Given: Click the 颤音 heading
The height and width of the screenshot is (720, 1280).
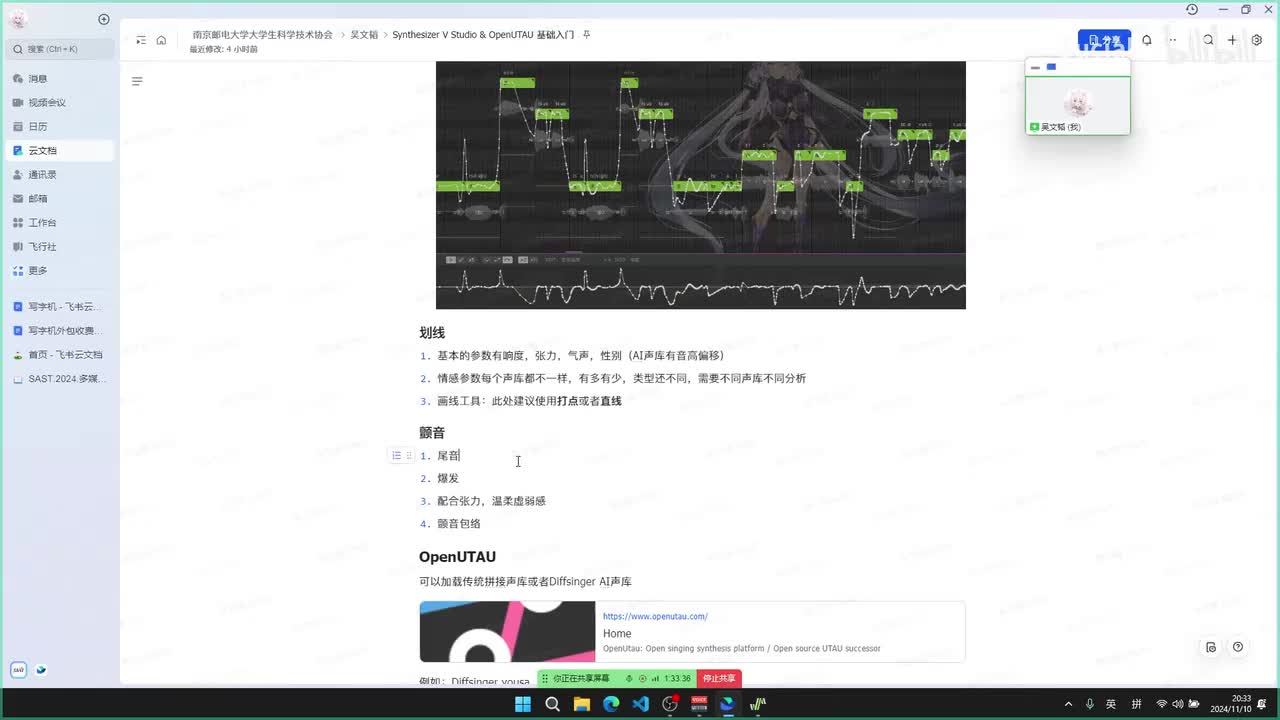Looking at the screenshot, I should click(432, 432).
